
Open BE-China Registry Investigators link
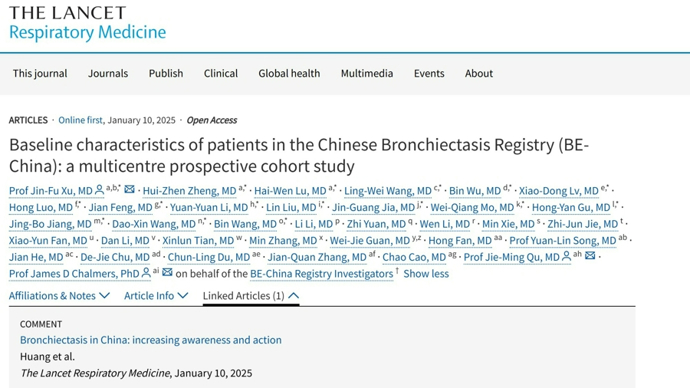(x=322, y=274)
